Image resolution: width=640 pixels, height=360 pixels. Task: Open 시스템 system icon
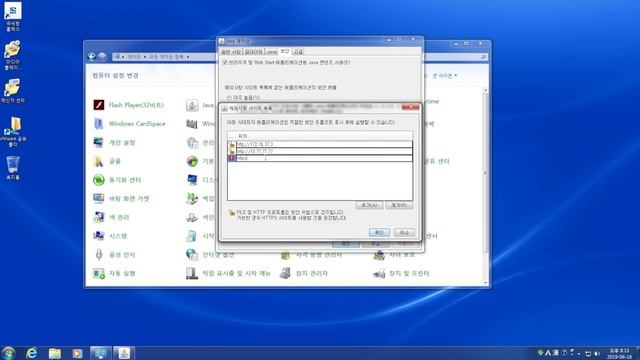pos(98,236)
